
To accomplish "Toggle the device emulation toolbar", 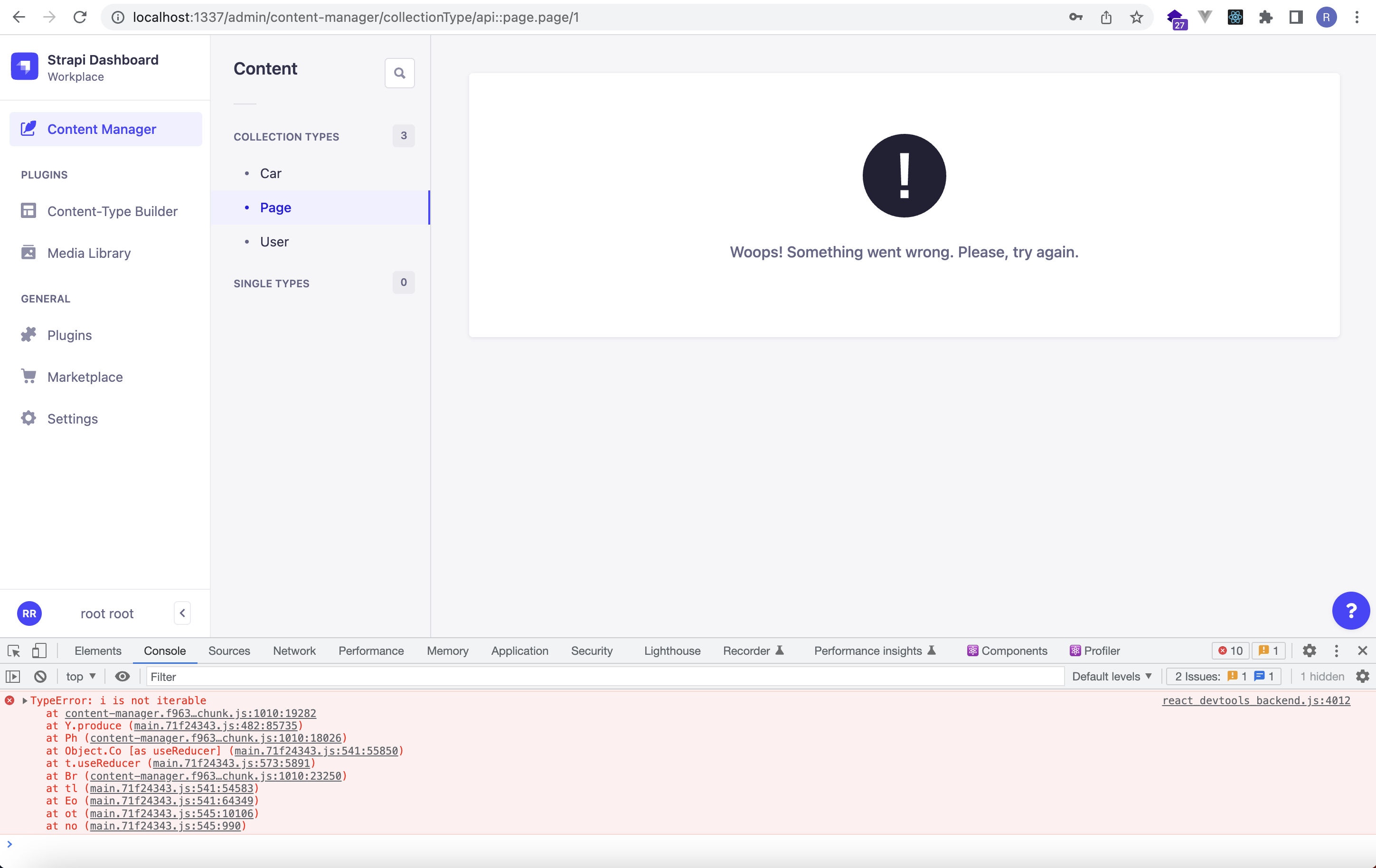I will [x=39, y=650].
